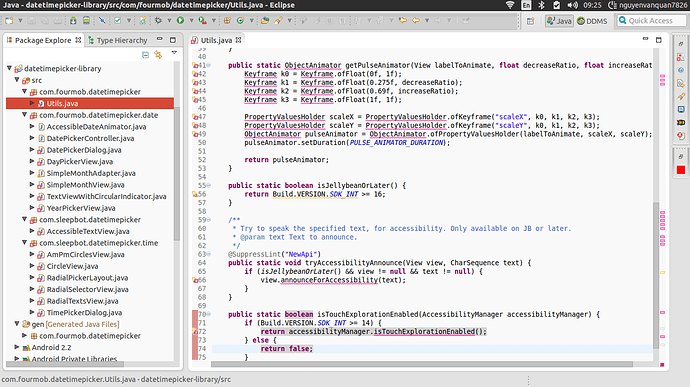Screen dimensions: 690x387
Task: Click the Quick Access search field
Action: tap(651, 20)
